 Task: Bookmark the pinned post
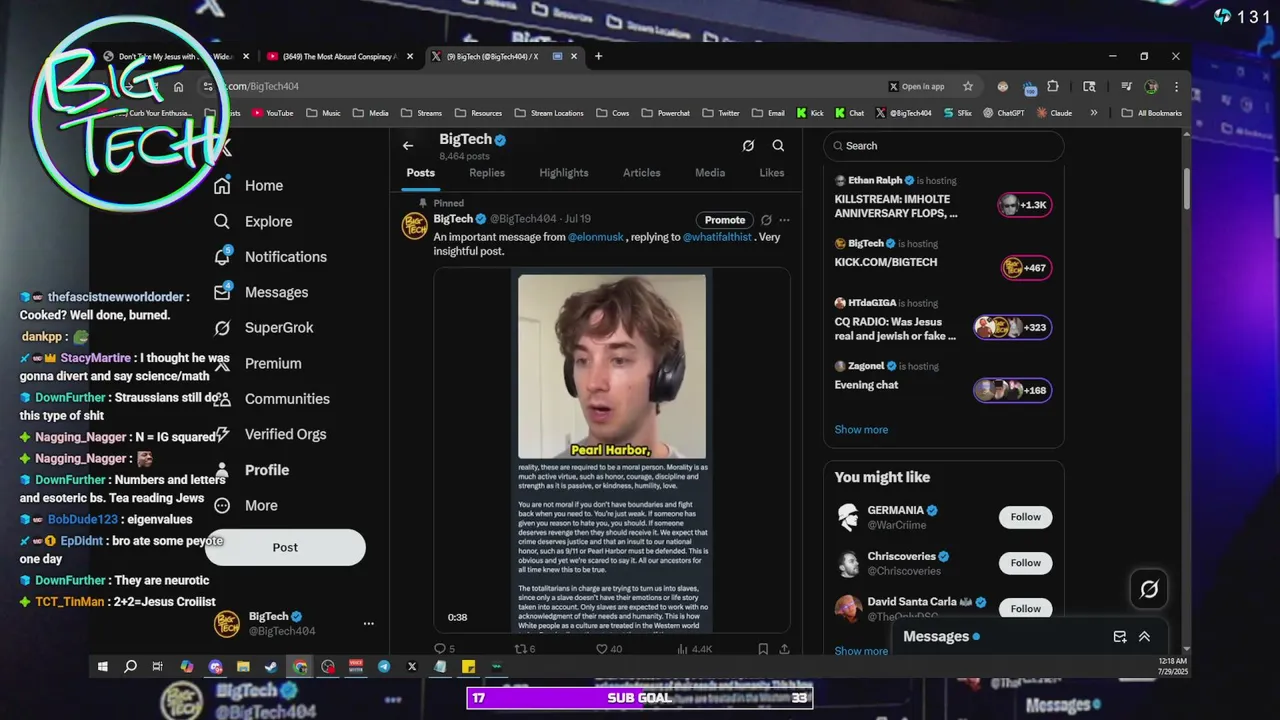pyautogui.click(x=763, y=649)
